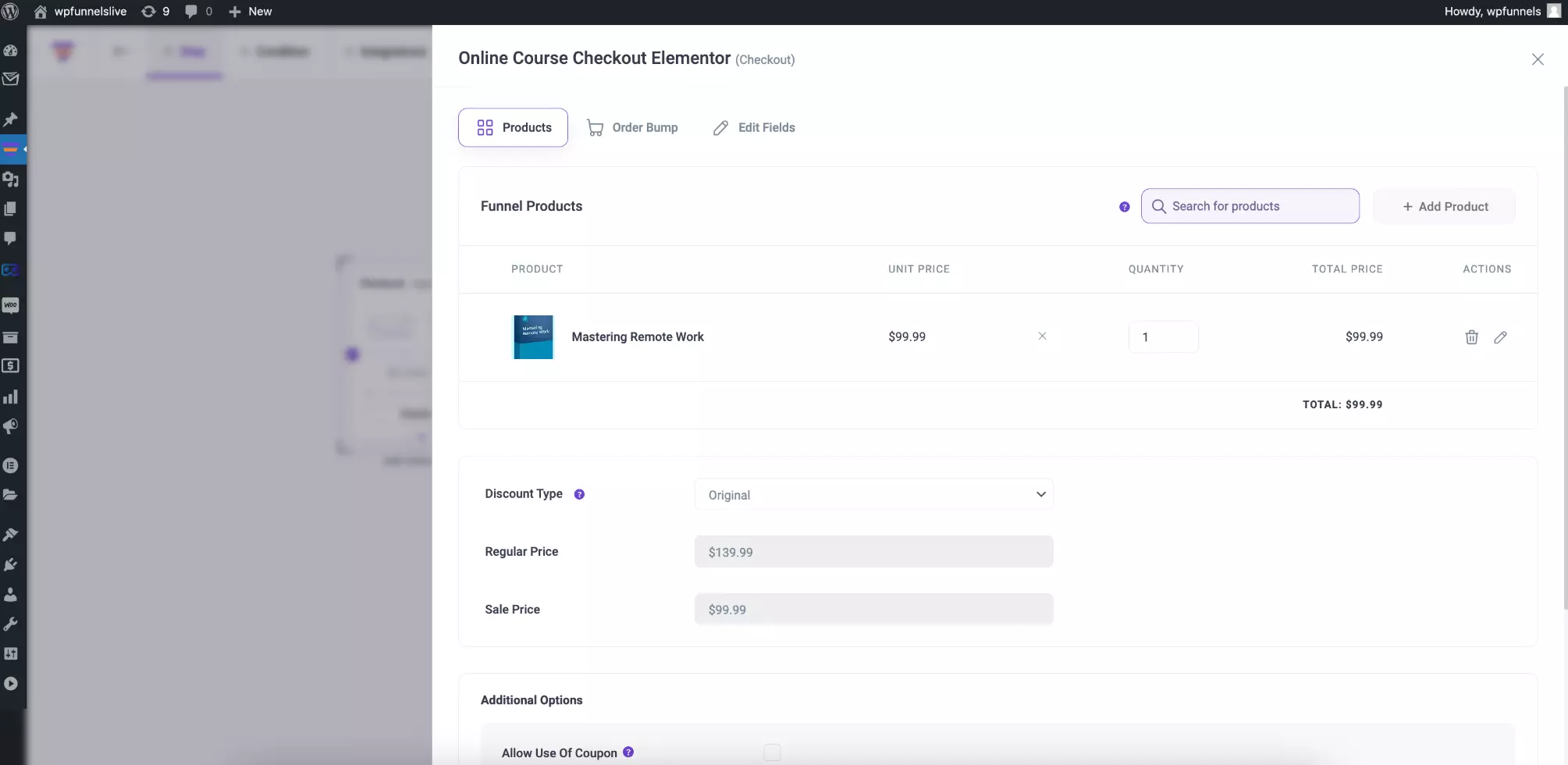
Task: Switch to the Edit Fields tab
Action: [754, 127]
